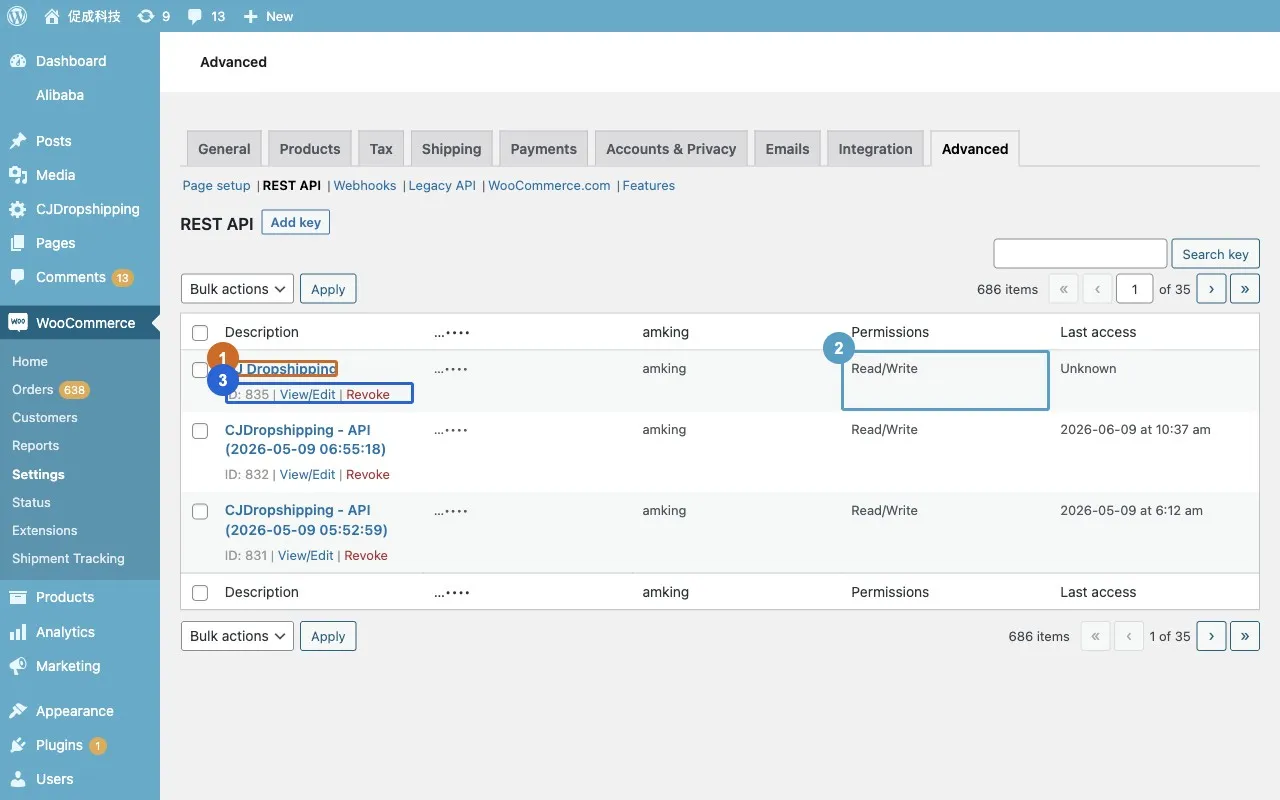Focus the Search key input field
Image resolution: width=1280 pixels, height=800 pixels.
(1080, 254)
